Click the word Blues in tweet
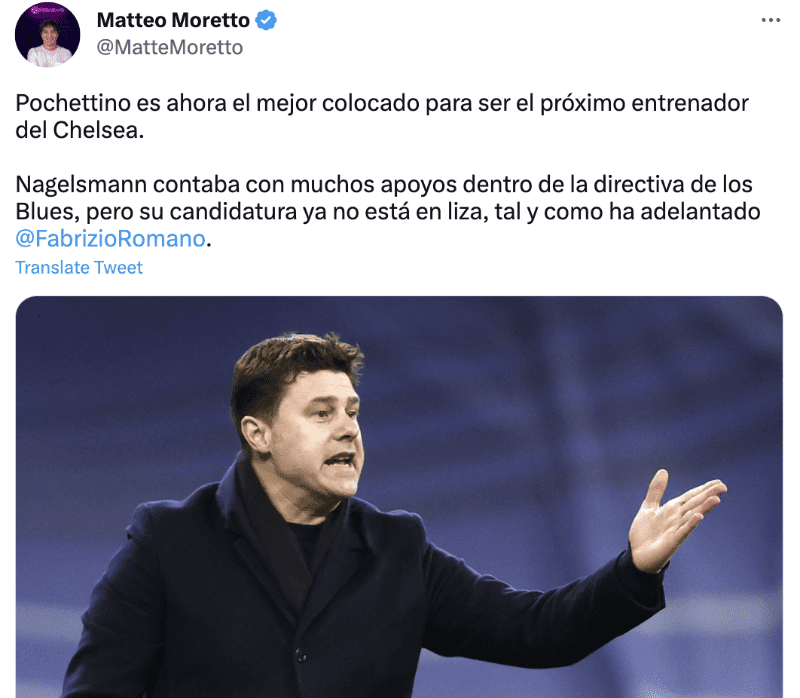Viewport: 800px width, 698px height. 46,212
